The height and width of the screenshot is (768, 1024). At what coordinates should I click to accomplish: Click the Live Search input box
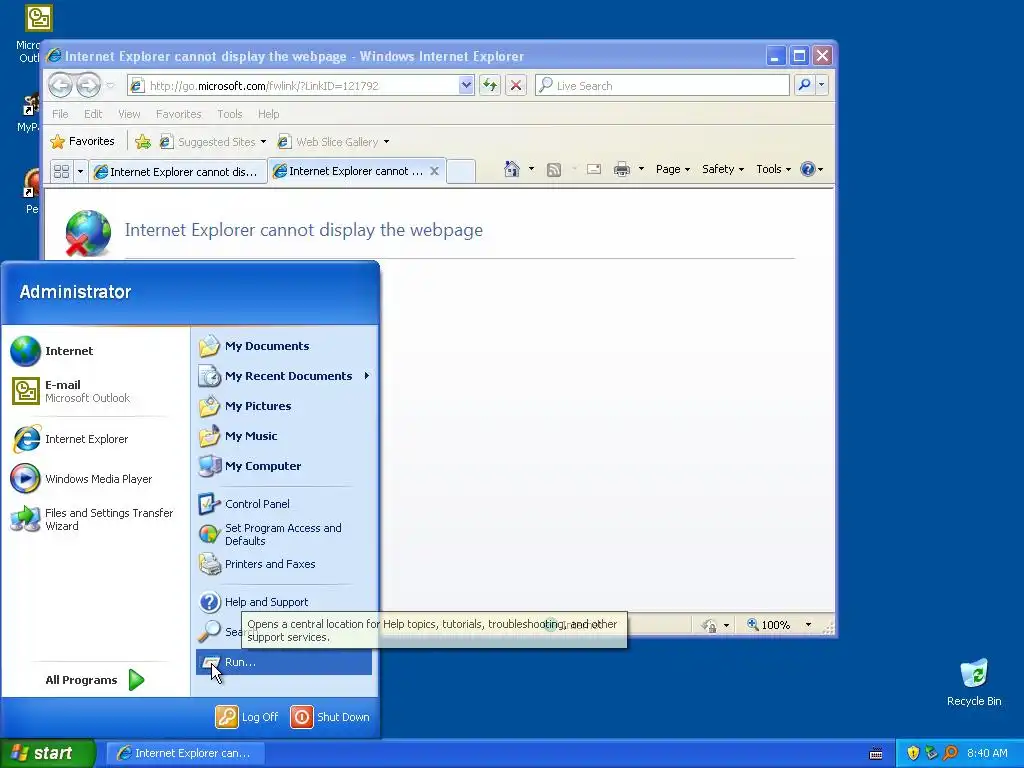pos(662,85)
